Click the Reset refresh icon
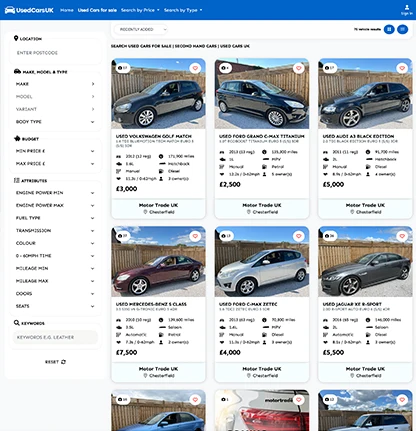The height and width of the screenshot is (431, 416). 63,362
